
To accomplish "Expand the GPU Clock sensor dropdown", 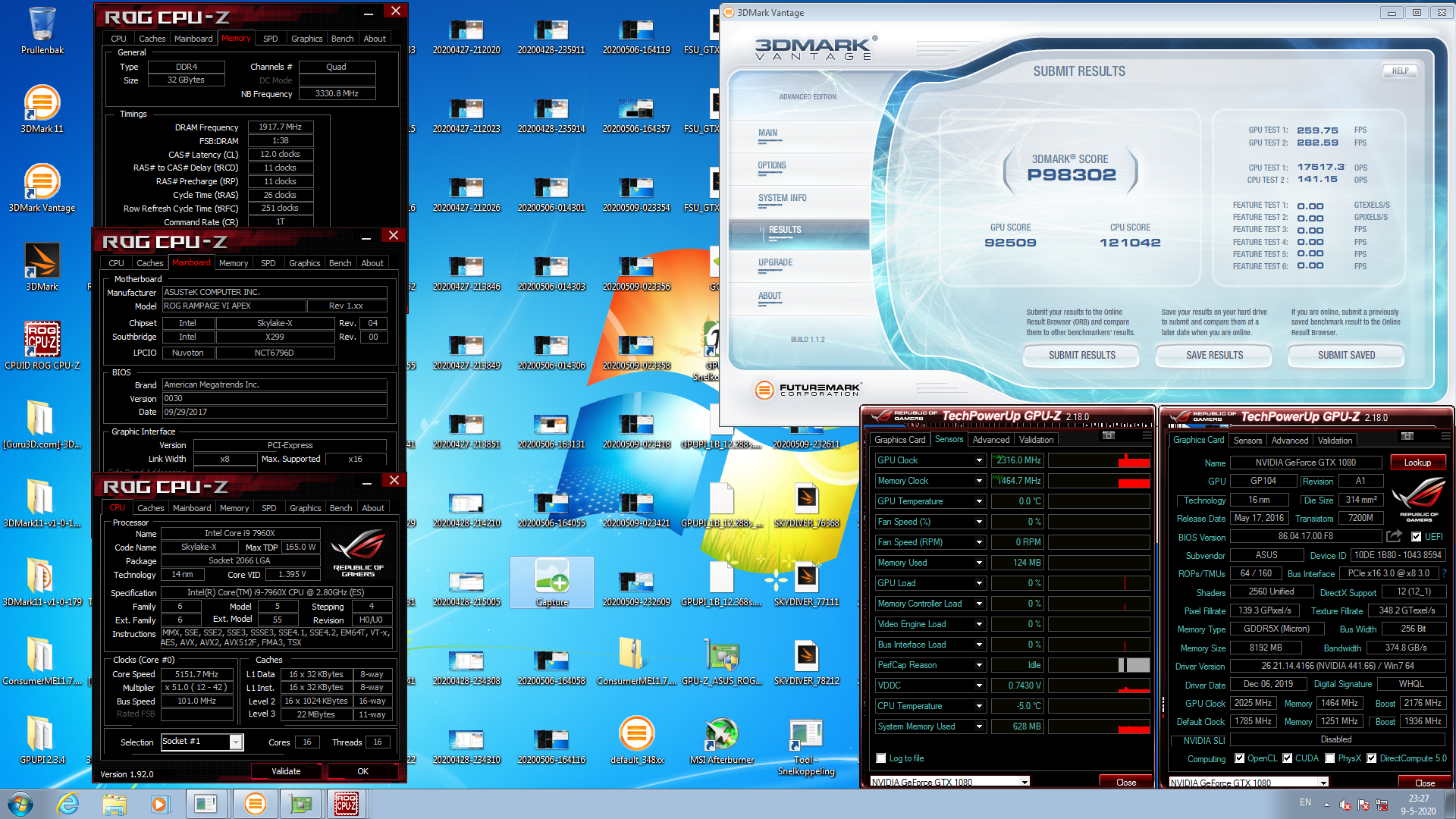I will pyautogui.click(x=979, y=460).
